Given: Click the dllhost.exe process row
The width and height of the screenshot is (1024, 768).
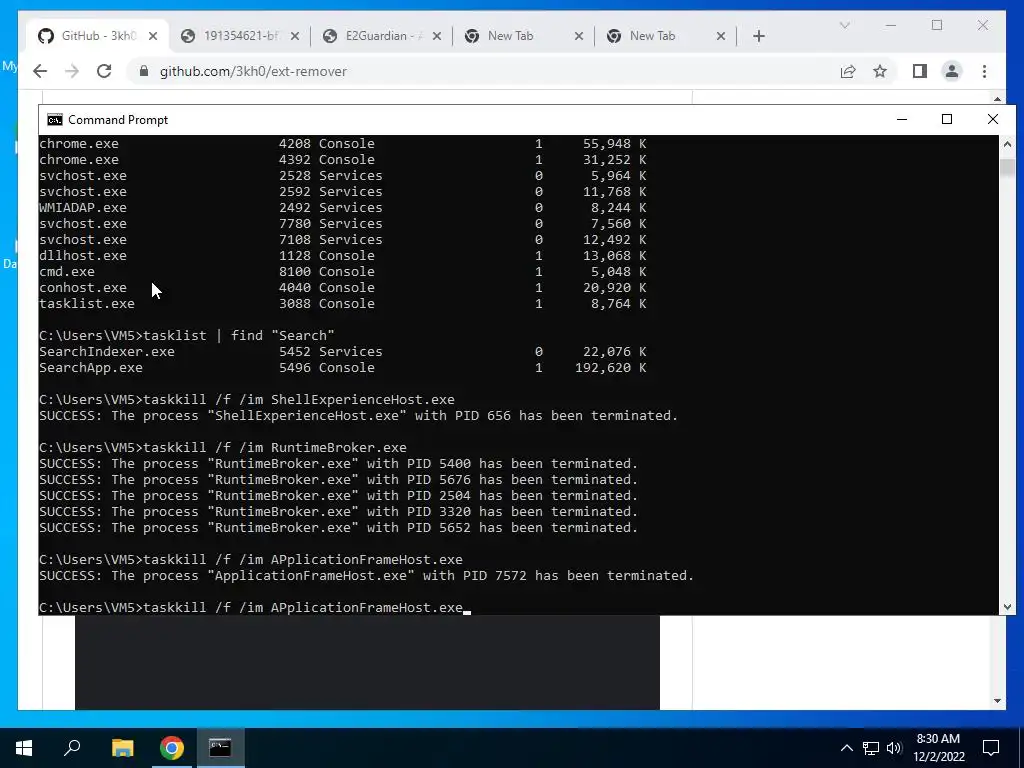Looking at the screenshot, I should click(342, 255).
